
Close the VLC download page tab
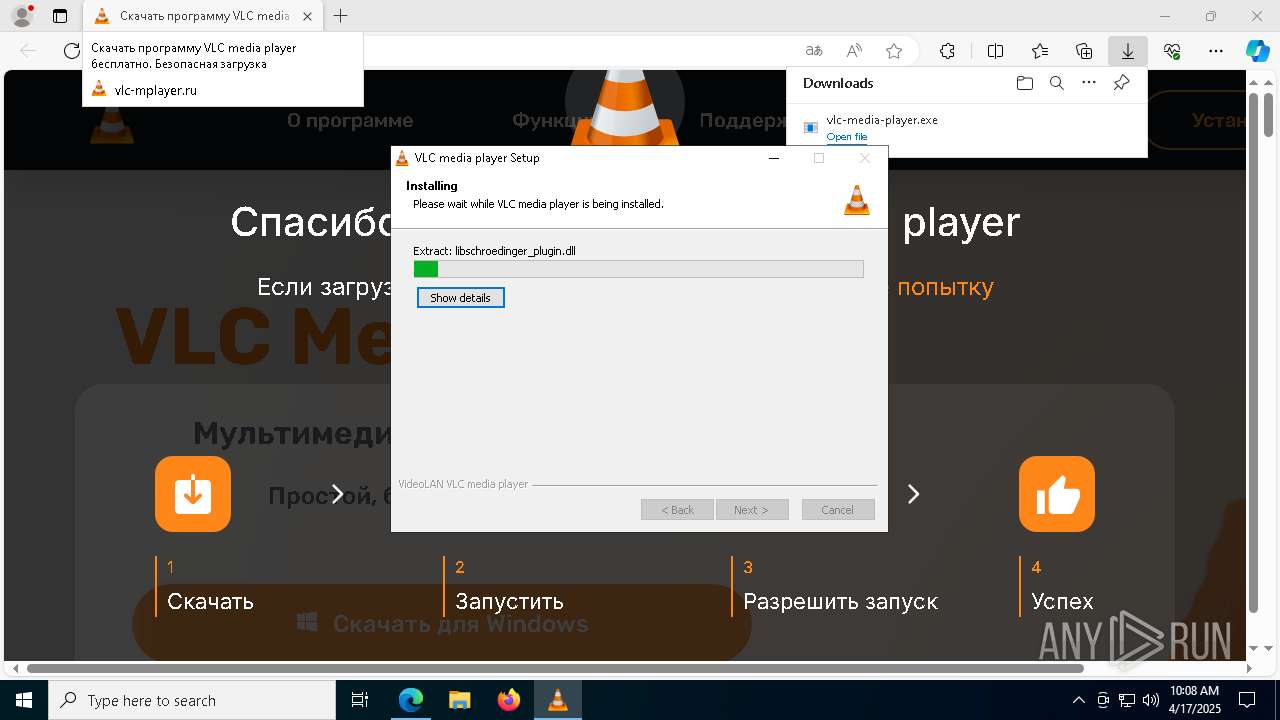[x=307, y=16]
